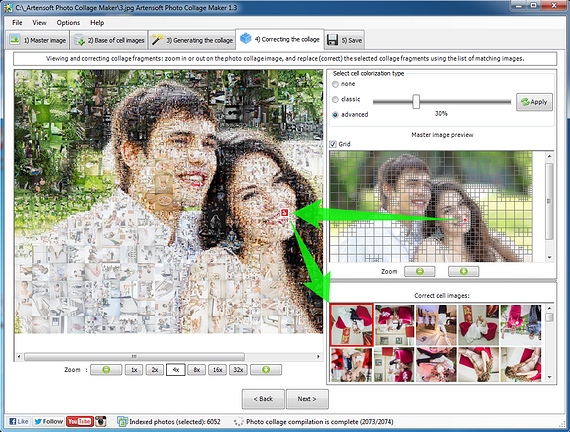The image size is (570, 432).
Task: Click the < Back button
Action: click(x=263, y=399)
